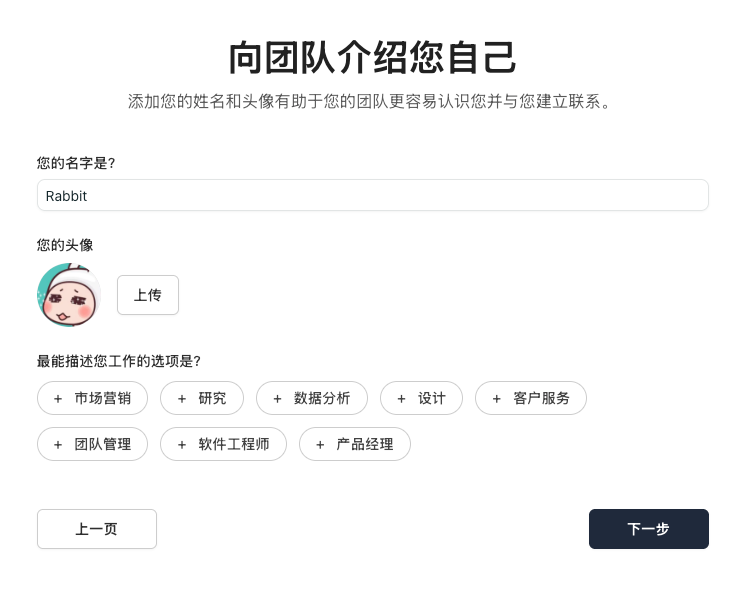Click the plus icon beside 软件工程师

pos(182,444)
